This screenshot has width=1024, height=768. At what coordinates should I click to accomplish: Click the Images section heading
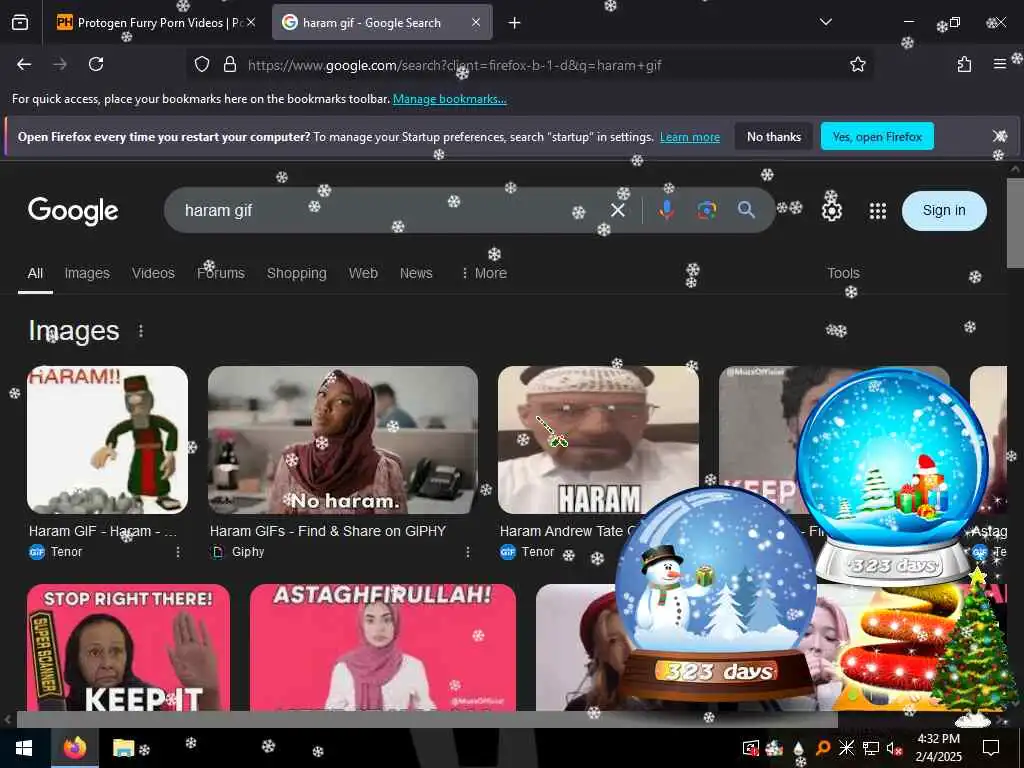coord(74,330)
